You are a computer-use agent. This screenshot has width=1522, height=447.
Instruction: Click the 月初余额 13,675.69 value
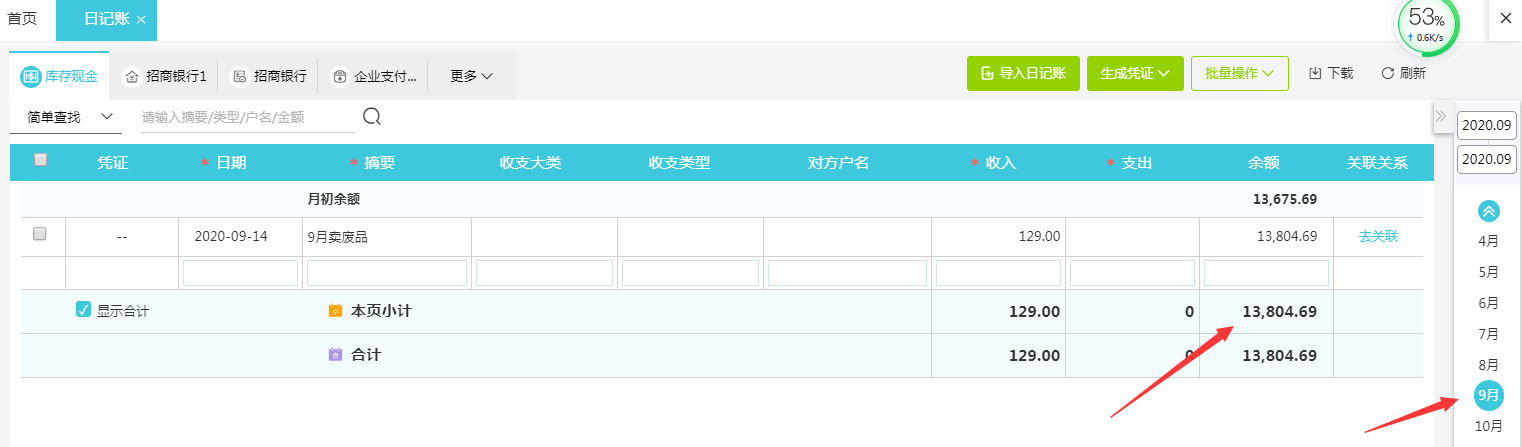tap(1284, 199)
